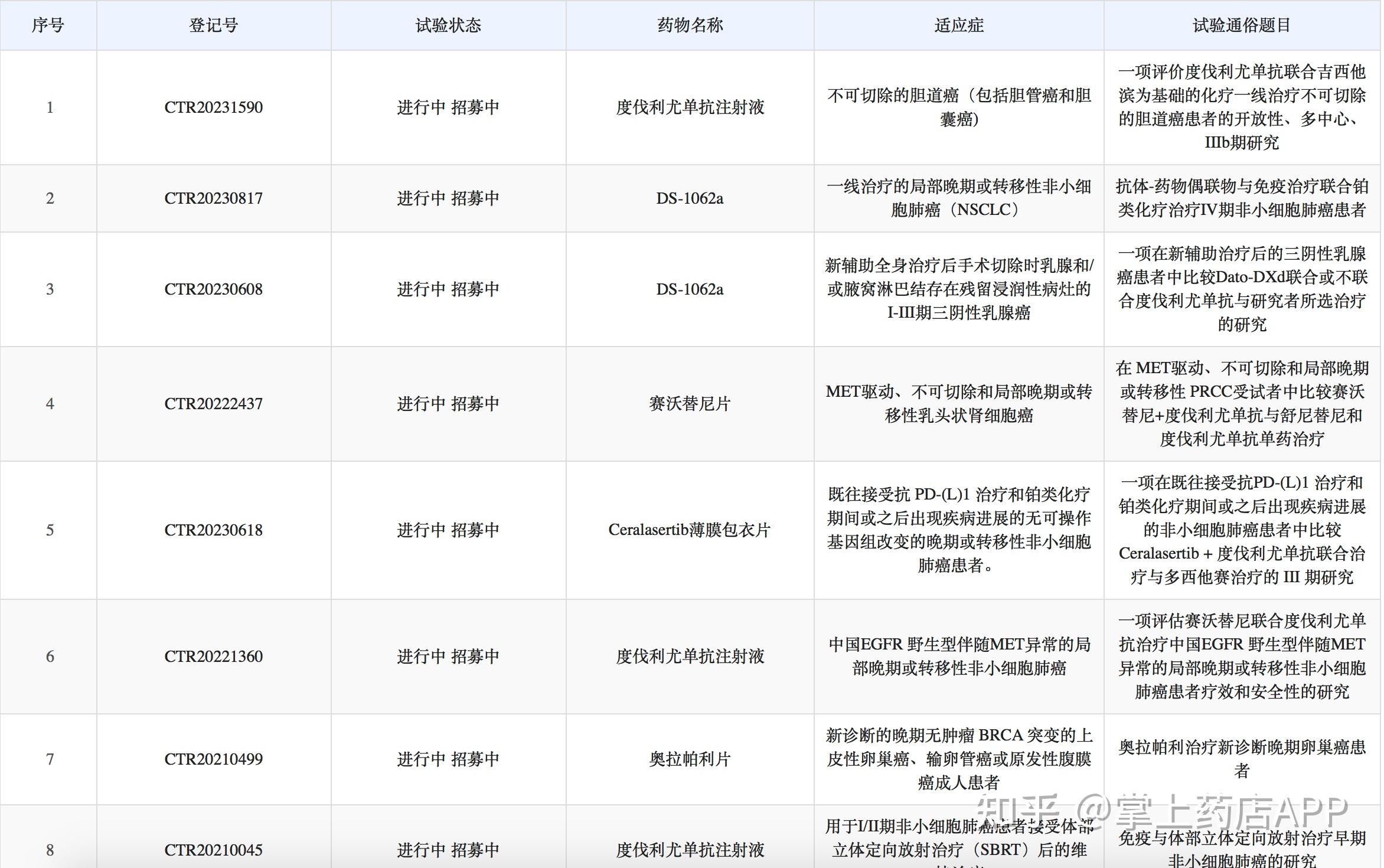This screenshot has height=868, width=1384.
Task: Click sequence number 2
Action: tap(50, 198)
